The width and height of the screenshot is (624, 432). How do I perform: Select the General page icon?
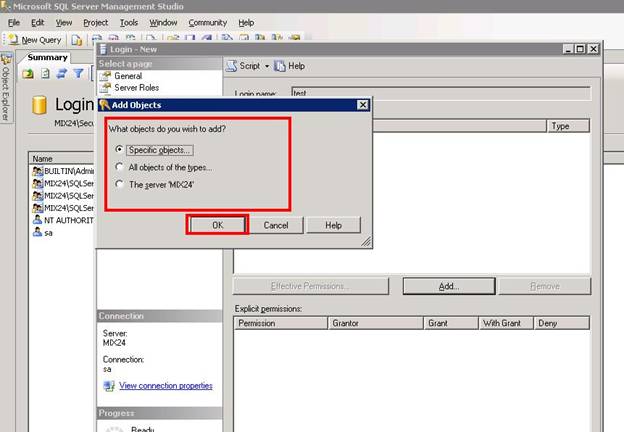[x=106, y=76]
